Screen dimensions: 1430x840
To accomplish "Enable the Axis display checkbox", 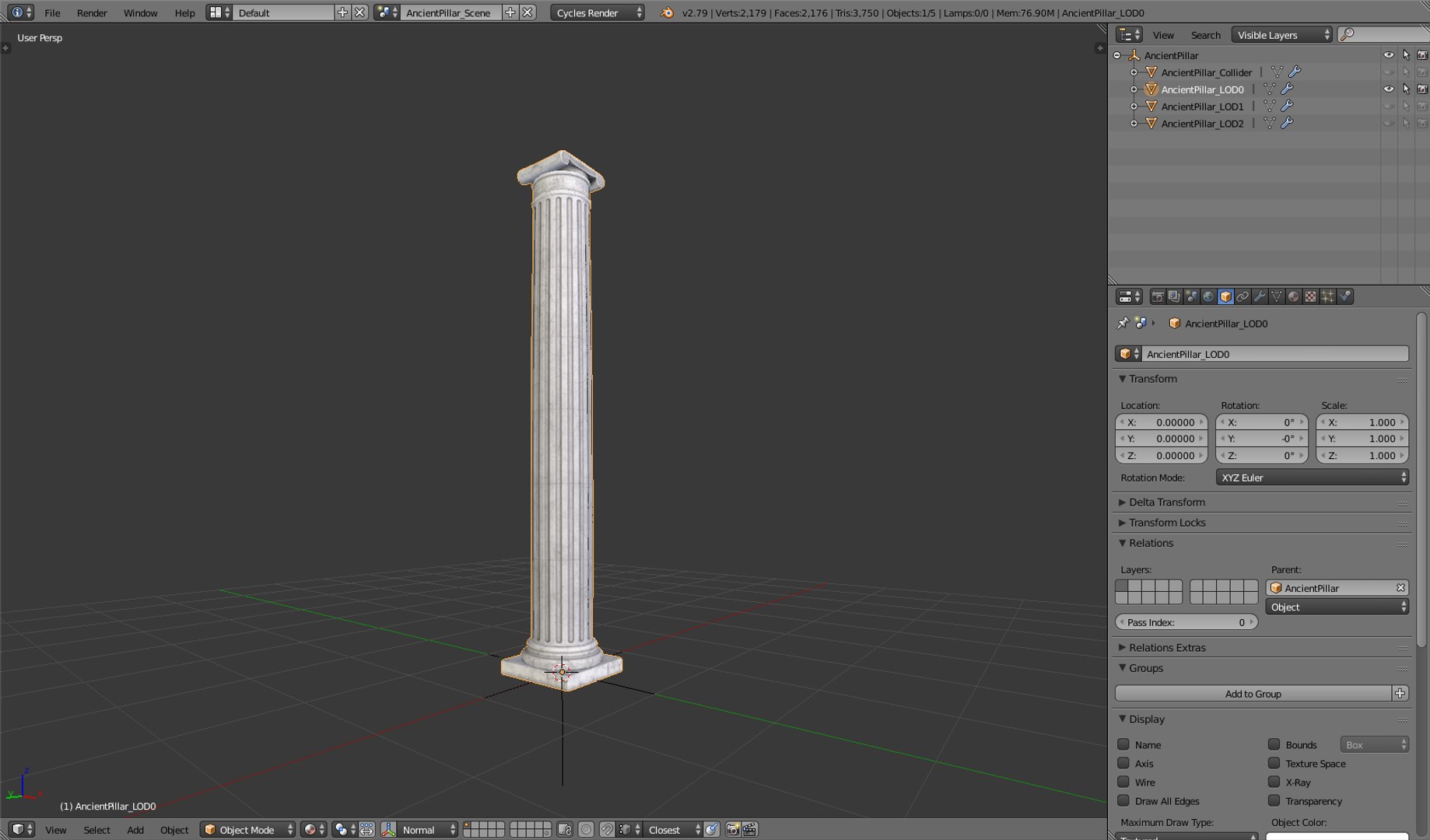I will 1123,763.
